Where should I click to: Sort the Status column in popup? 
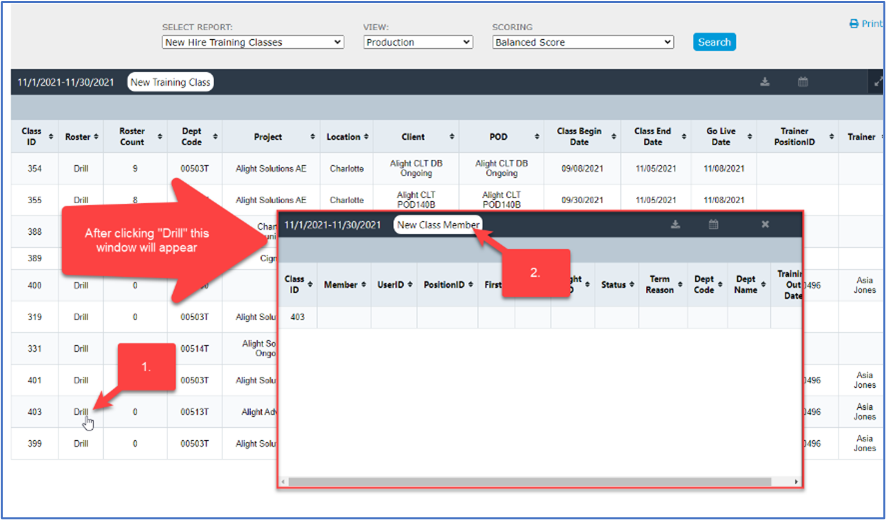click(x=615, y=285)
